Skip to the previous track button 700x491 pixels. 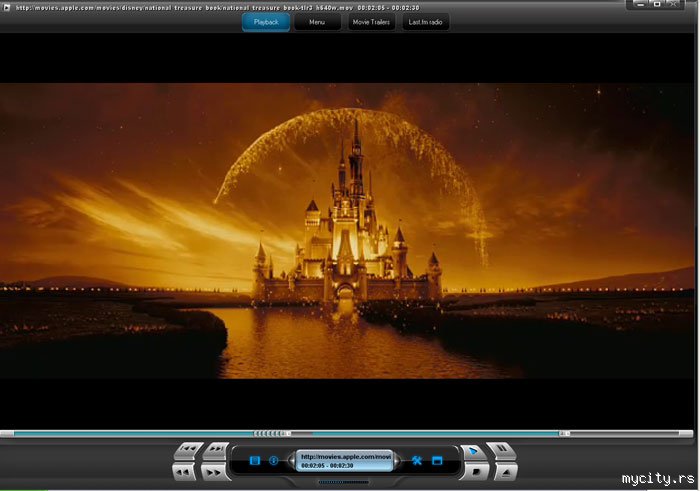[189, 450]
